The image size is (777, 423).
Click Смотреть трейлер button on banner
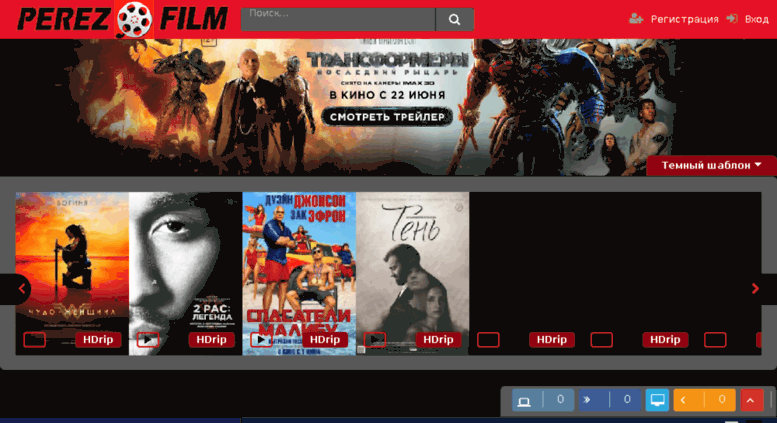tap(387, 117)
